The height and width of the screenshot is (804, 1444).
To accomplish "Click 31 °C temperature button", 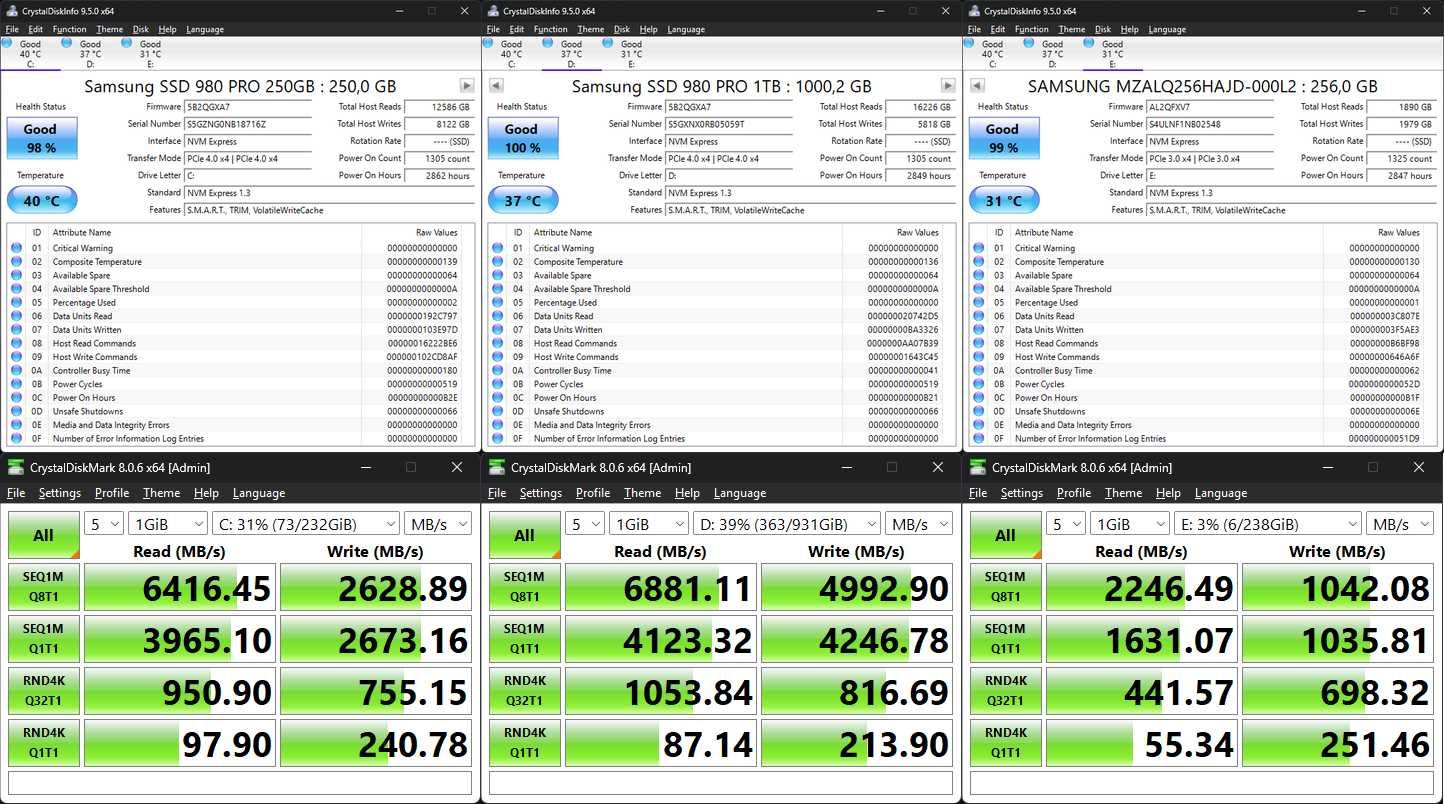I will tap(1003, 200).
